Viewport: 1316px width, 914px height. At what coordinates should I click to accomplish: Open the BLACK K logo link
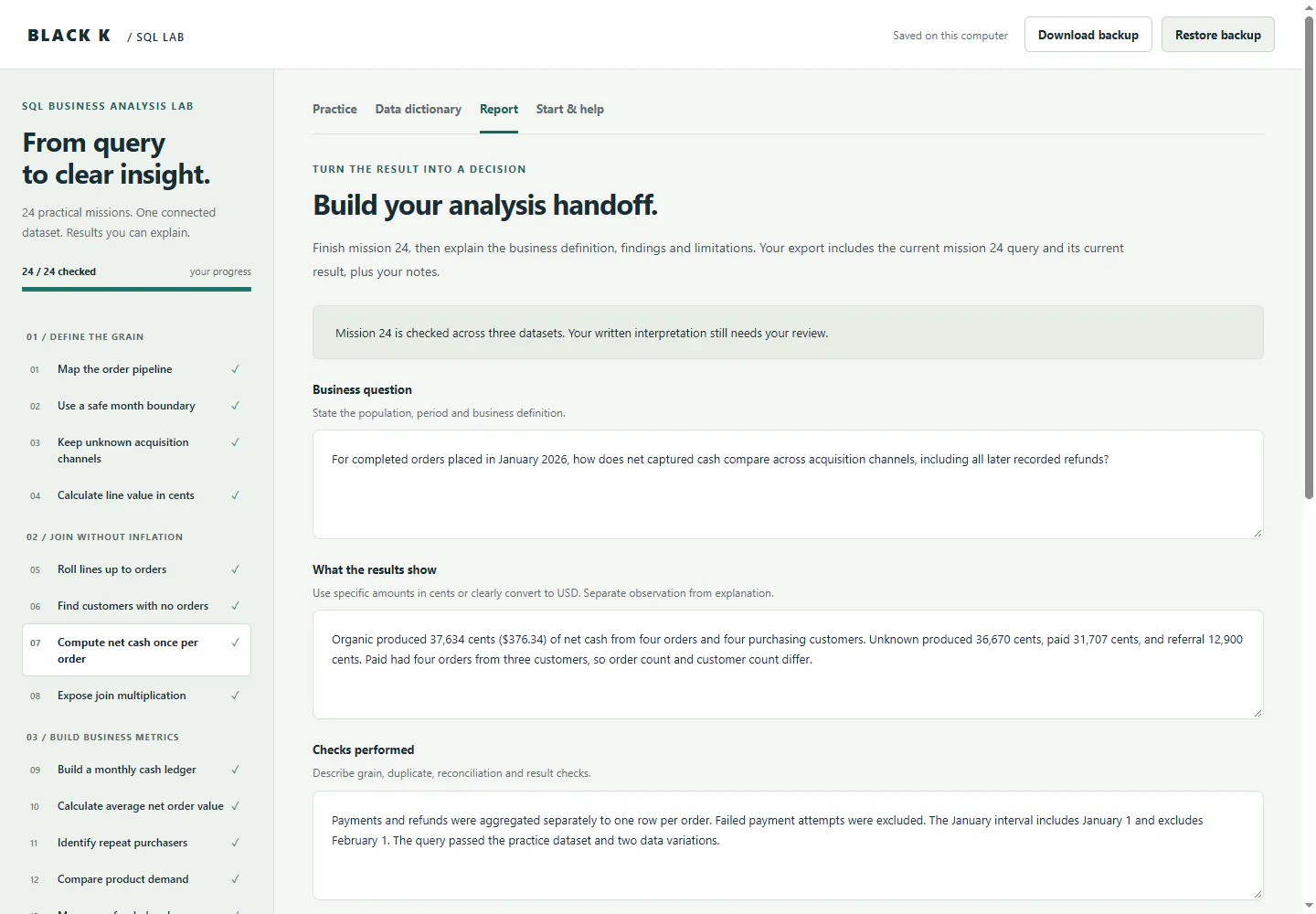pyautogui.click(x=69, y=36)
